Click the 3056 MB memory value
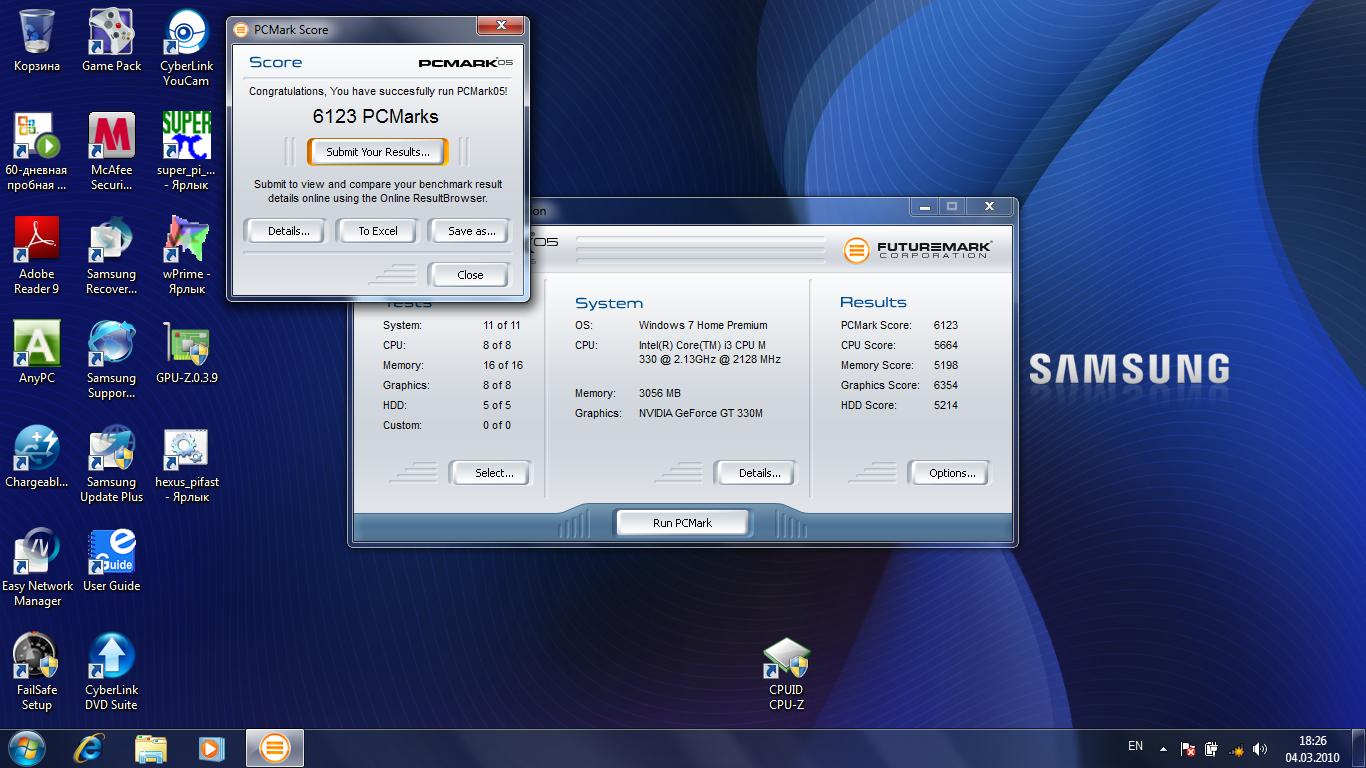1366x768 pixels. [x=659, y=393]
